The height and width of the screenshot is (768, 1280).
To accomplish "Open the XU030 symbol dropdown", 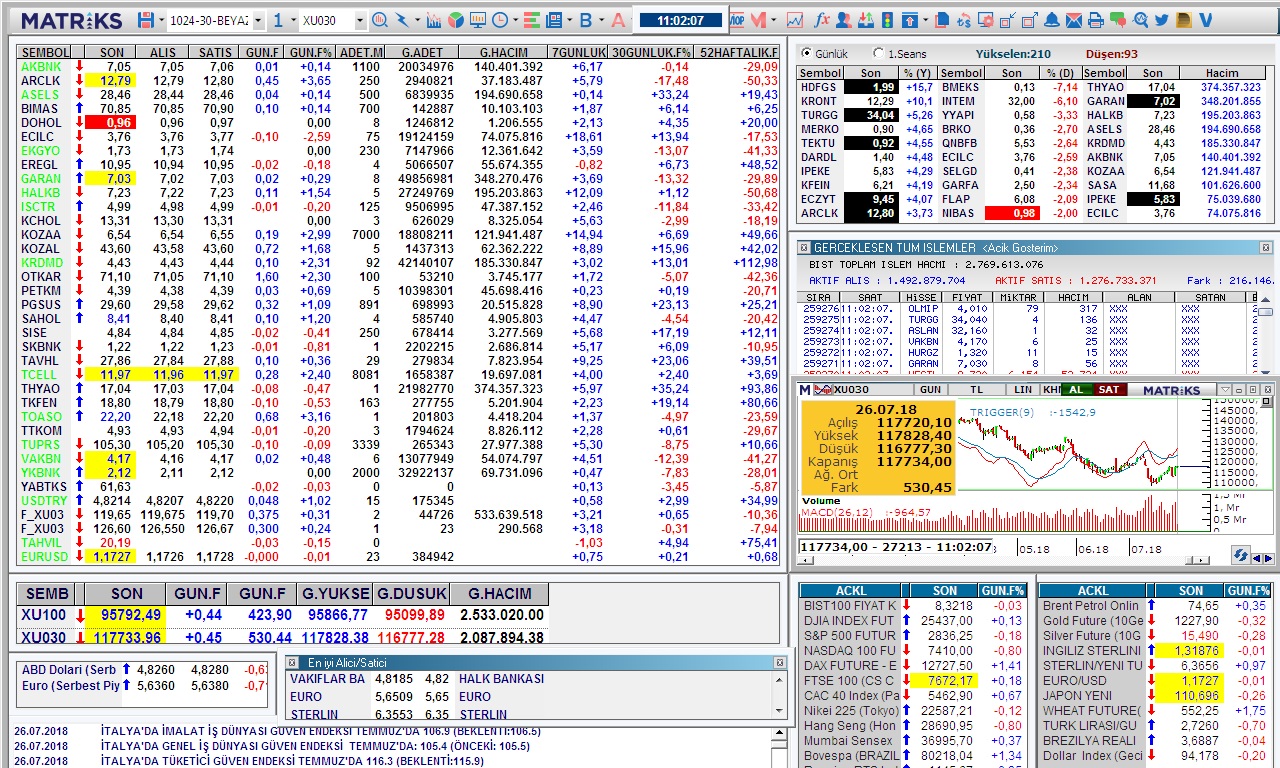I will (359, 20).
